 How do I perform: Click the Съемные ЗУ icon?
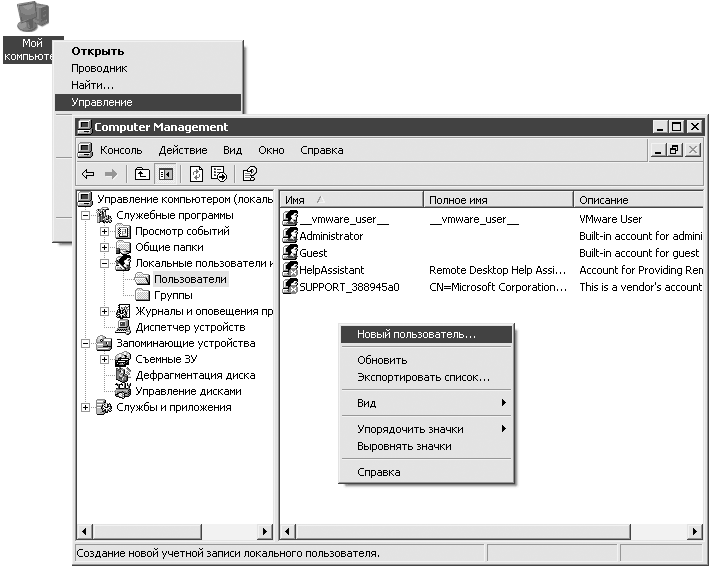(x=123, y=359)
